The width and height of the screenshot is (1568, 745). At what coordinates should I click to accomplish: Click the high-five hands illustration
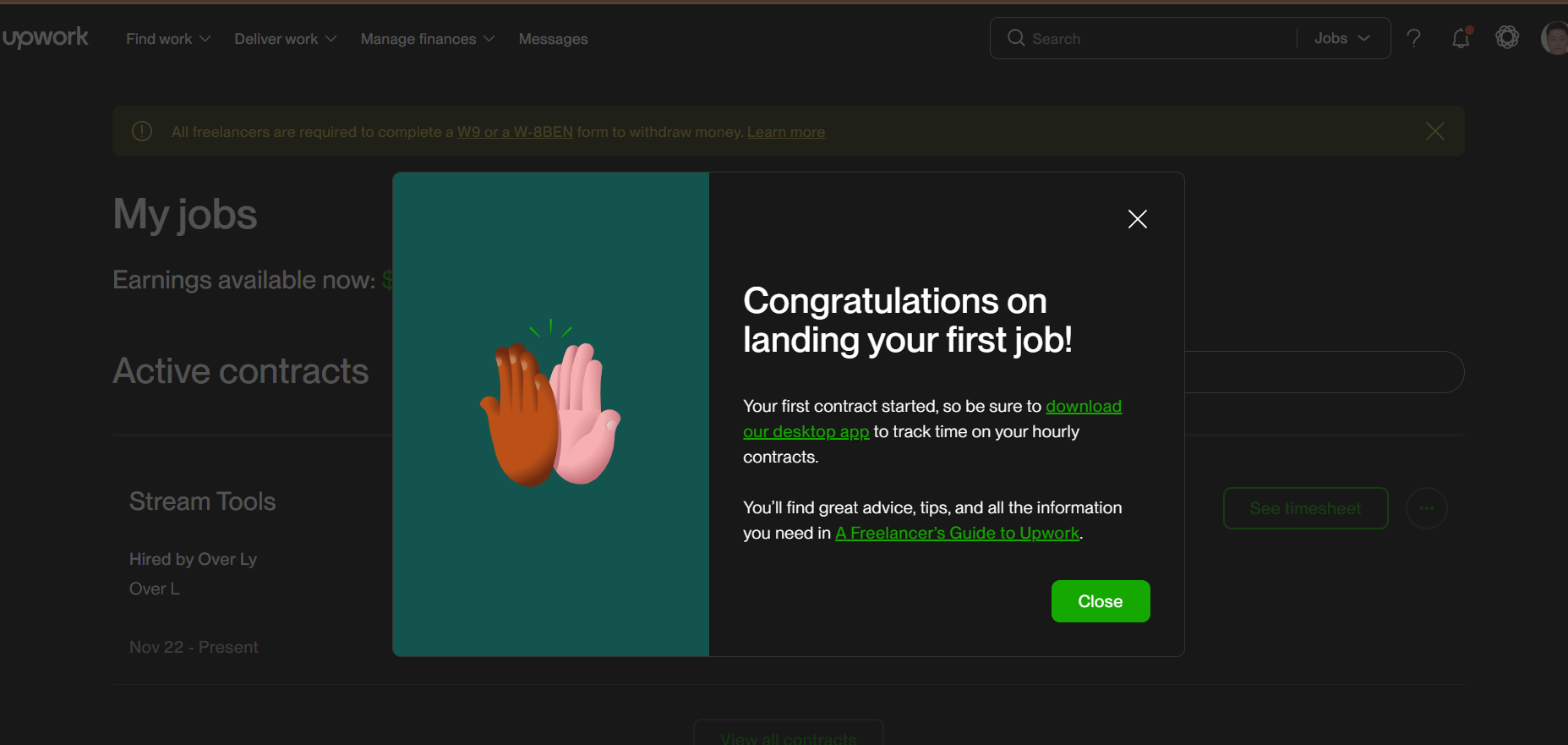[x=550, y=404]
